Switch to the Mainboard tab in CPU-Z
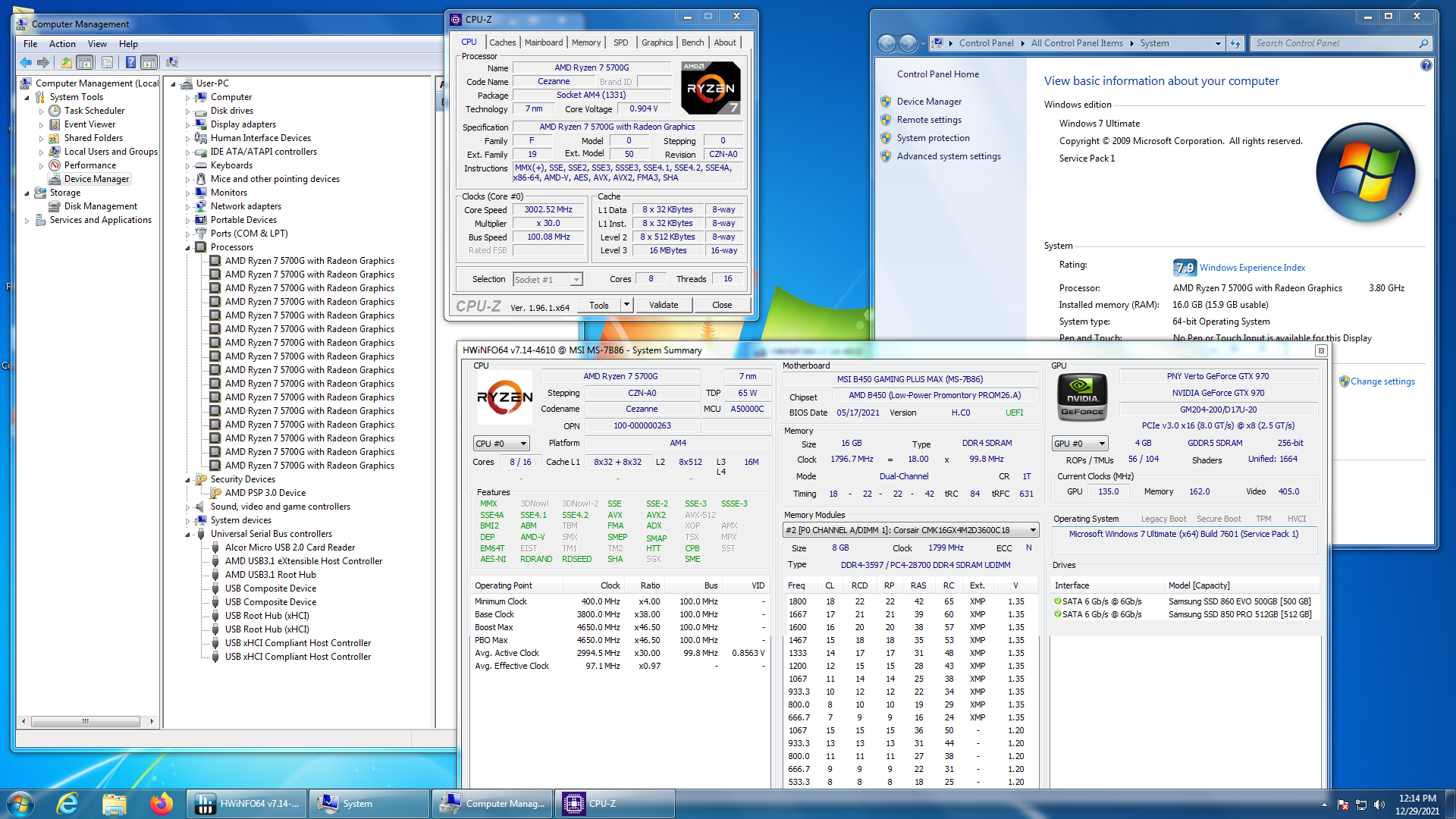This screenshot has width=1456, height=819. click(x=544, y=42)
